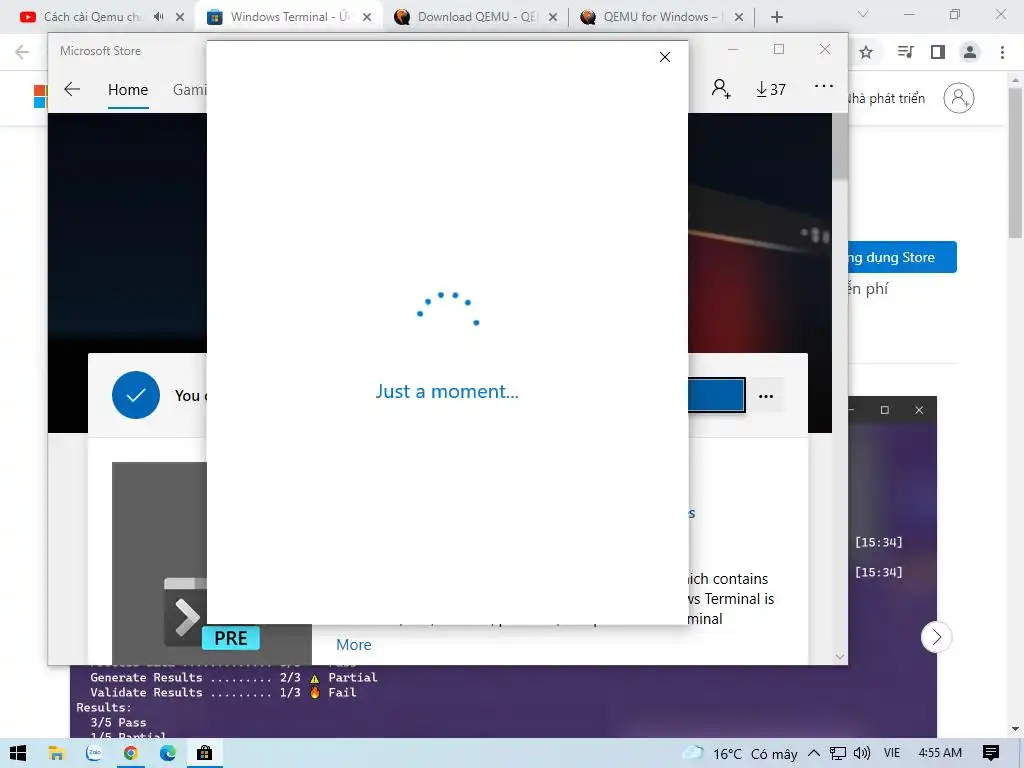Screen dimensions: 1024x768
Task: Click the 'phát triển' link in the page header
Action: click(x=886, y=99)
